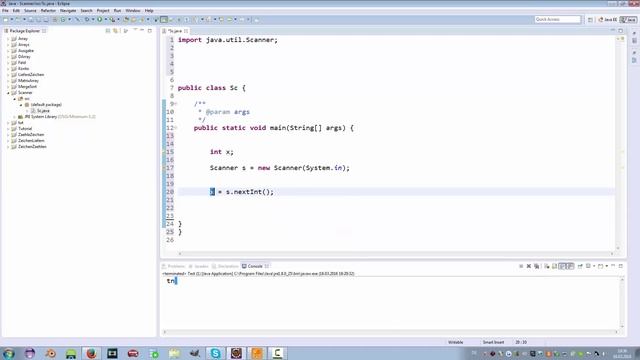
Task: Click the Firefox icon in taskbar
Action: click(91, 353)
